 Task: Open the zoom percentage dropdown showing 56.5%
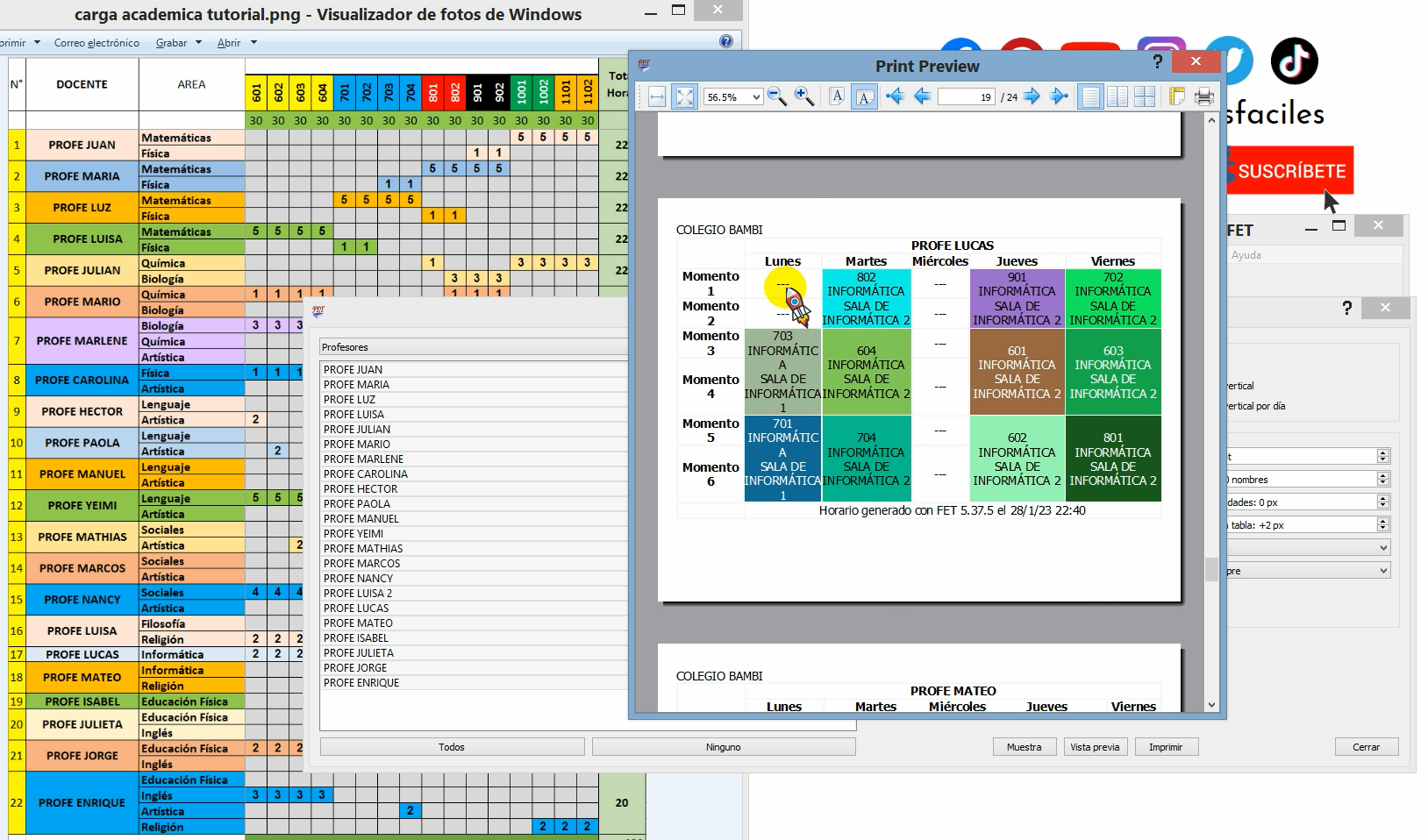pos(732,96)
